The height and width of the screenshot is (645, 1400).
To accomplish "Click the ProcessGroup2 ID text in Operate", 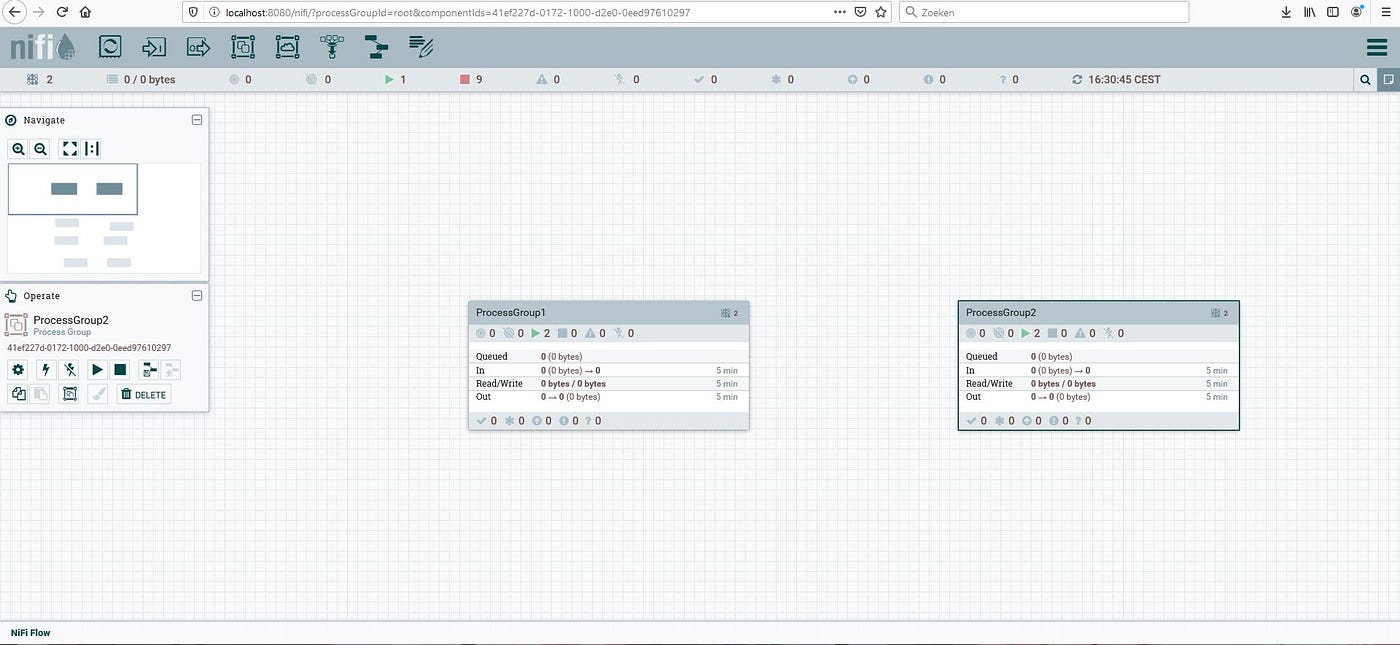I will tap(89, 347).
